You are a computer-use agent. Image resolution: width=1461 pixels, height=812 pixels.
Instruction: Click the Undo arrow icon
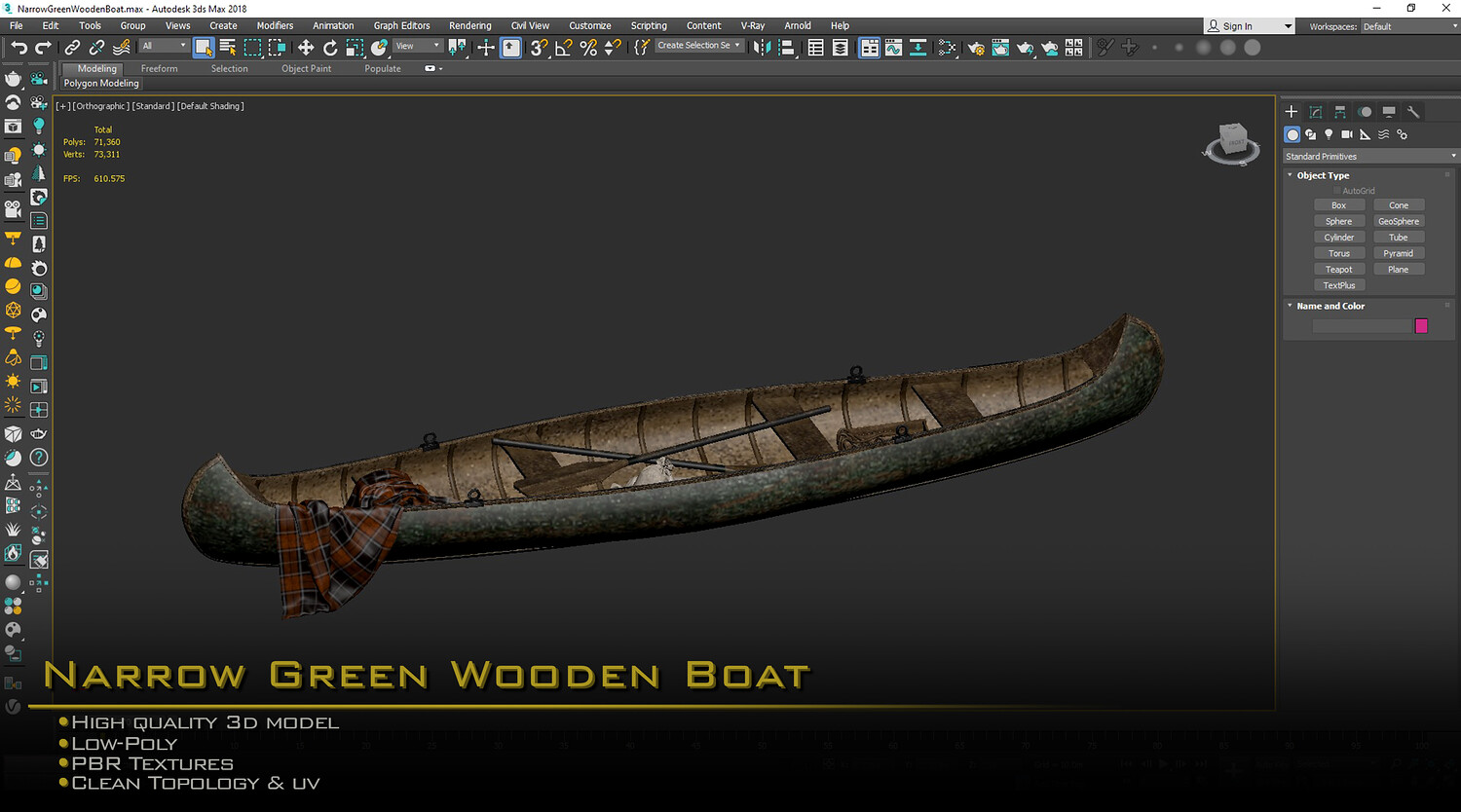click(x=19, y=48)
